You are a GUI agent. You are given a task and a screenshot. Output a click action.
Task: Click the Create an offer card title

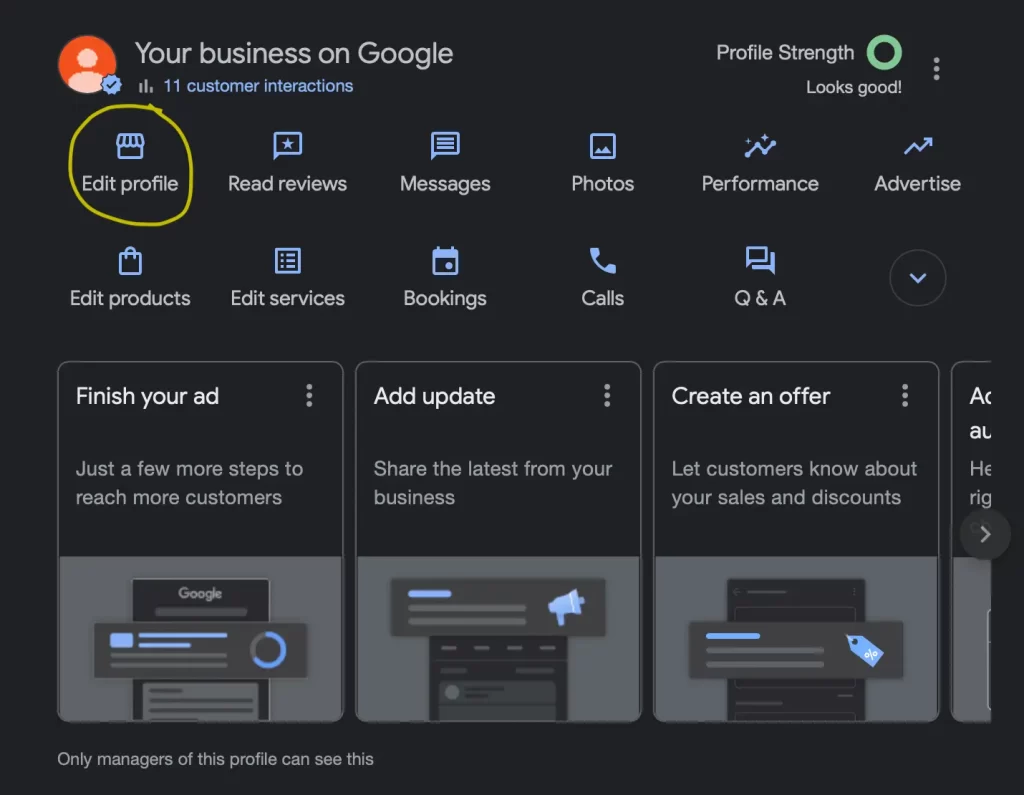tap(751, 396)
